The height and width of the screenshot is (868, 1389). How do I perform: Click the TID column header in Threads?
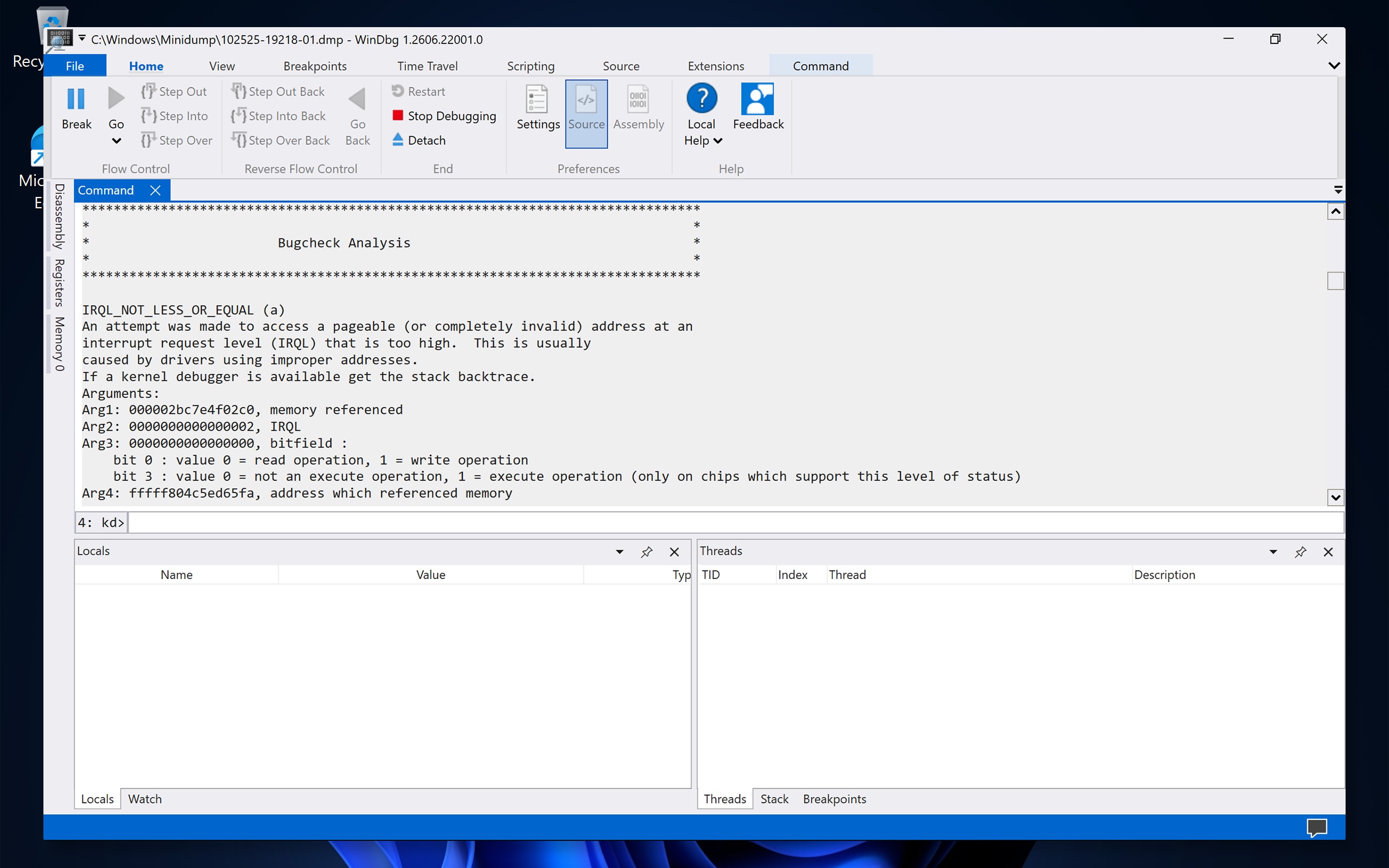click(x=737, y=575)
